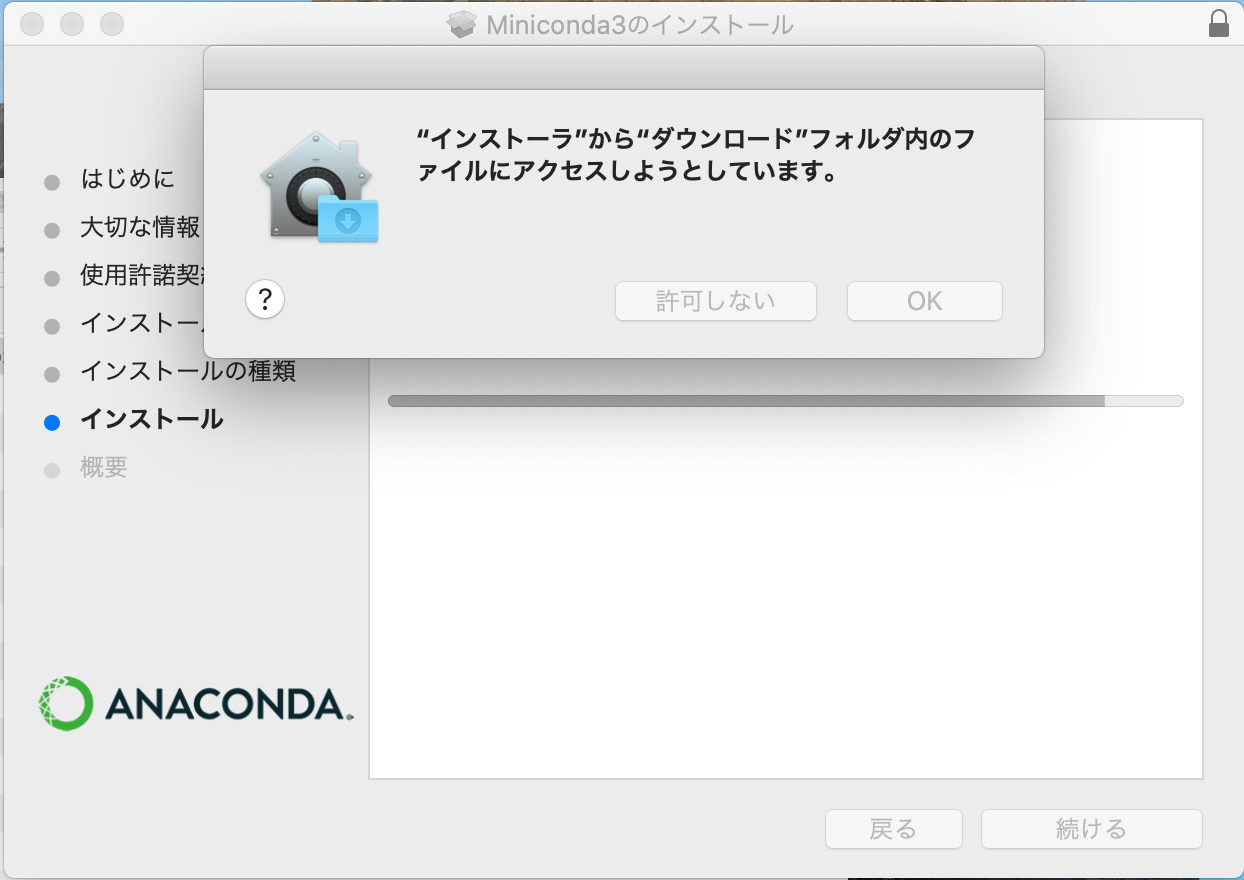Confirm access with the OK button

(x=925, y=301)
